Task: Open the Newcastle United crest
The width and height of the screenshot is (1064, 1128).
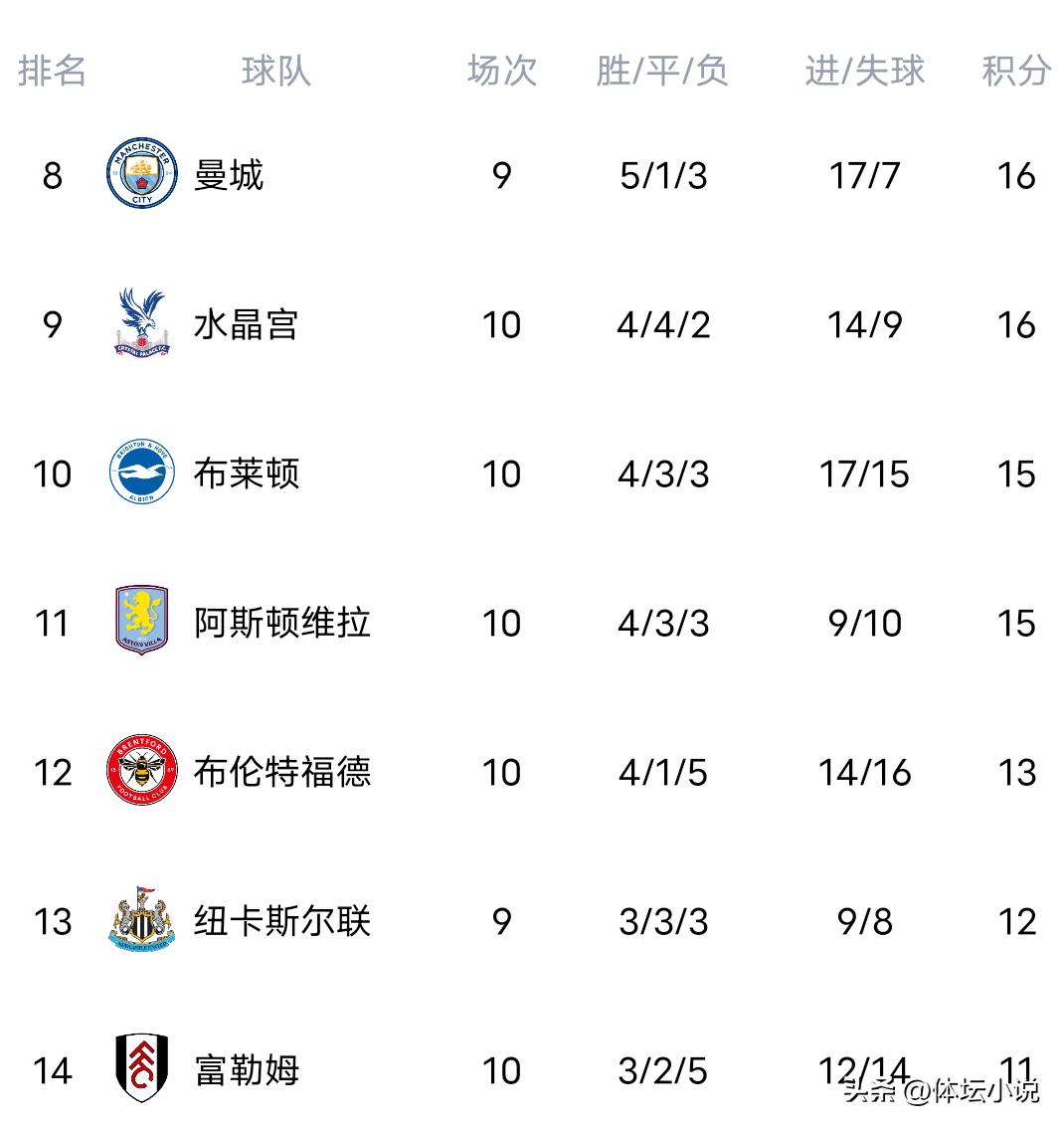Action: [142, 920]
